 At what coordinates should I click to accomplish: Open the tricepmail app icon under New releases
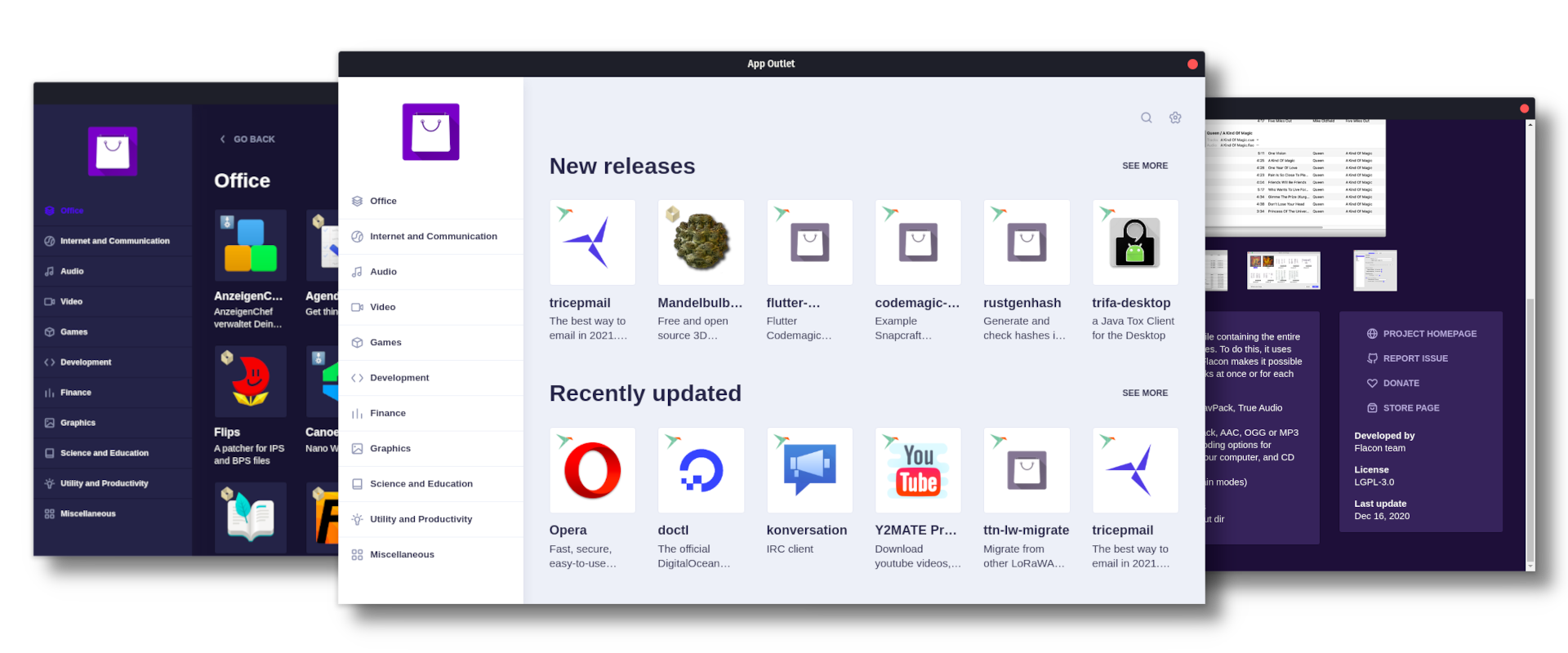tap(593, 242)
